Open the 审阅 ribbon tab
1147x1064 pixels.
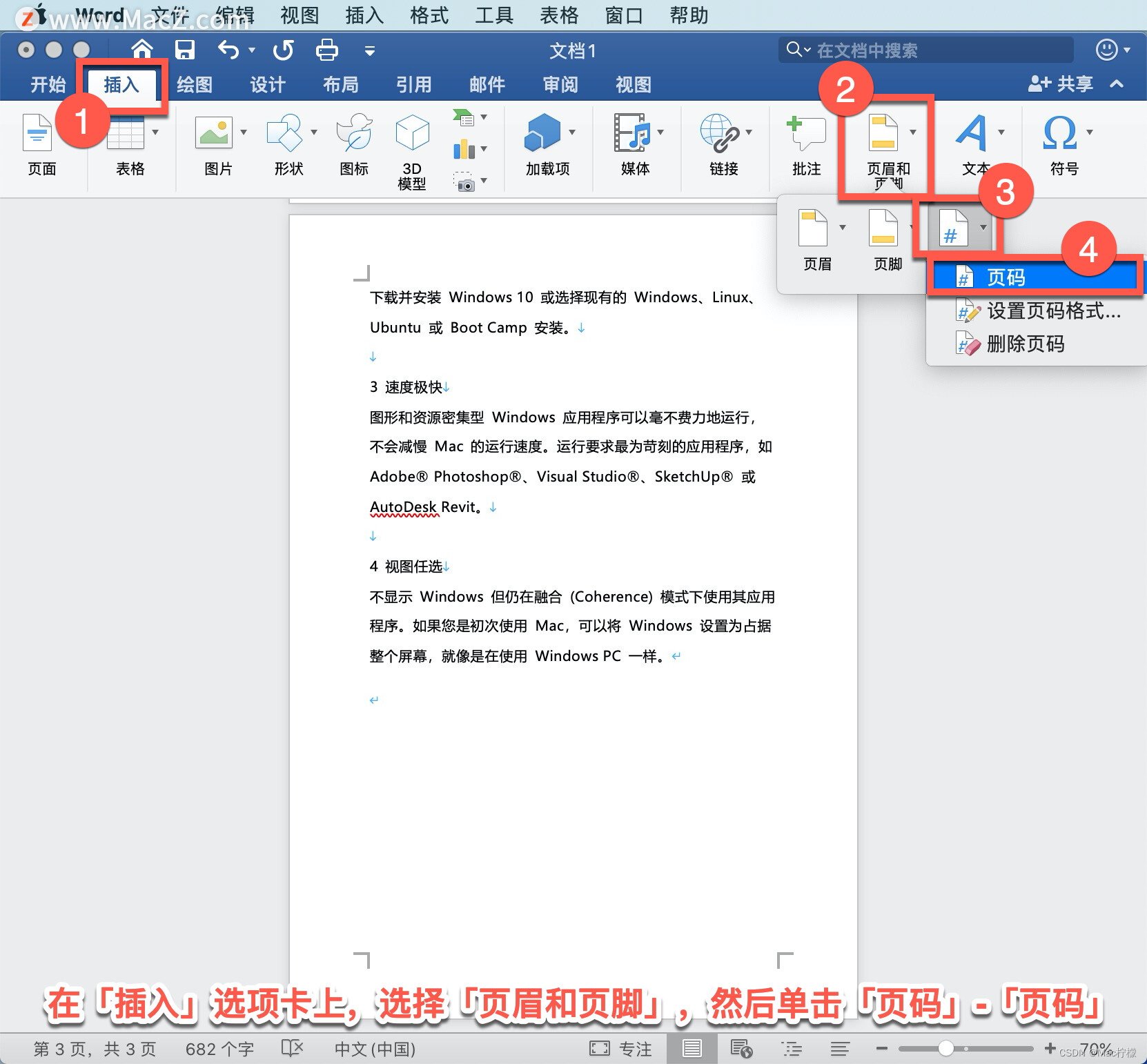coord(560,84)
